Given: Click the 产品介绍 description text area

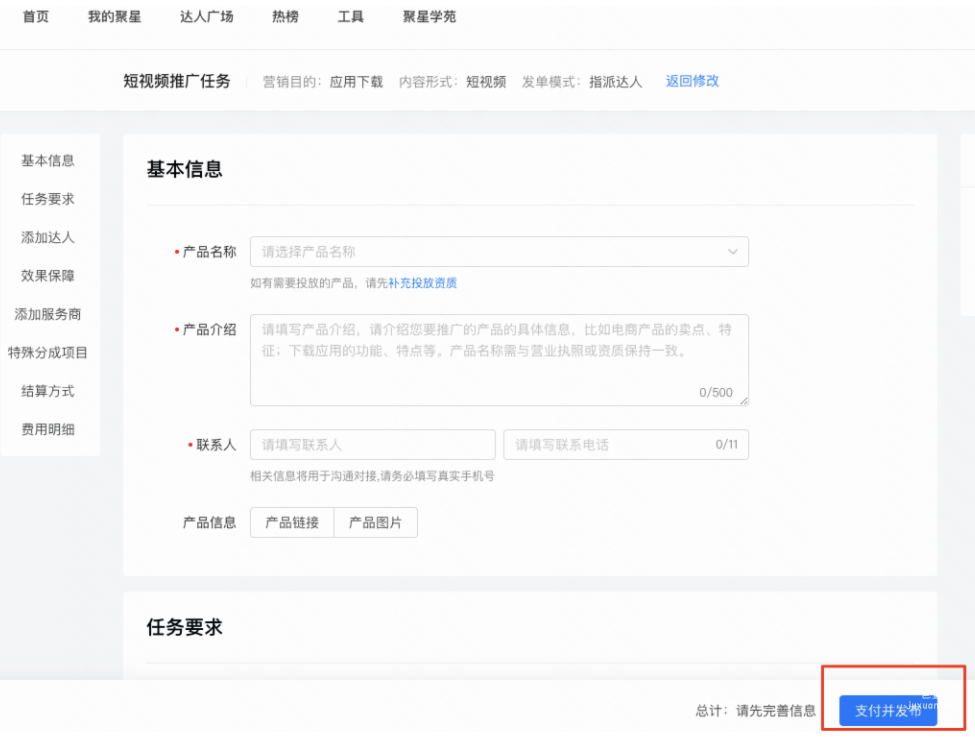Looking at the screenshot, I should coord(499,355).
